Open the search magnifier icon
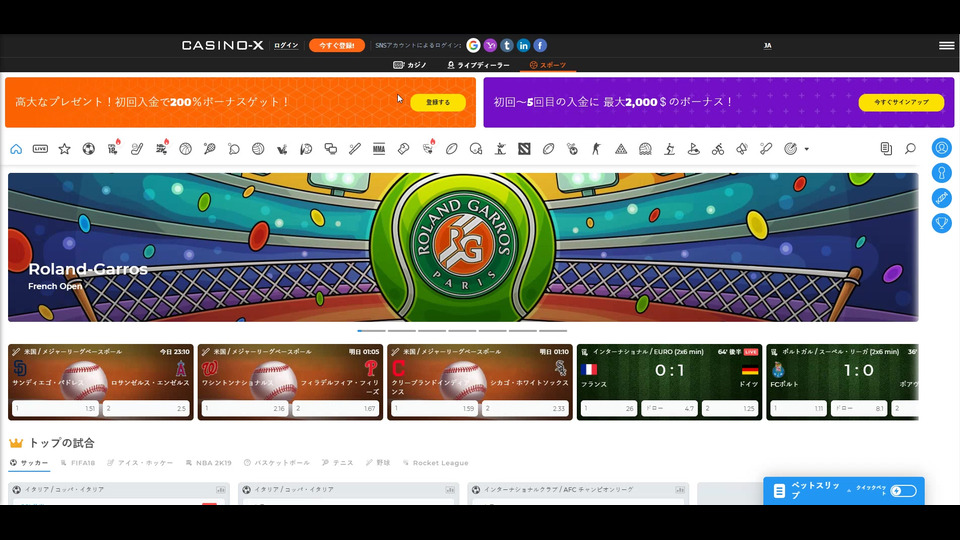This screenshot has width=960, height=540. [910, 149]
